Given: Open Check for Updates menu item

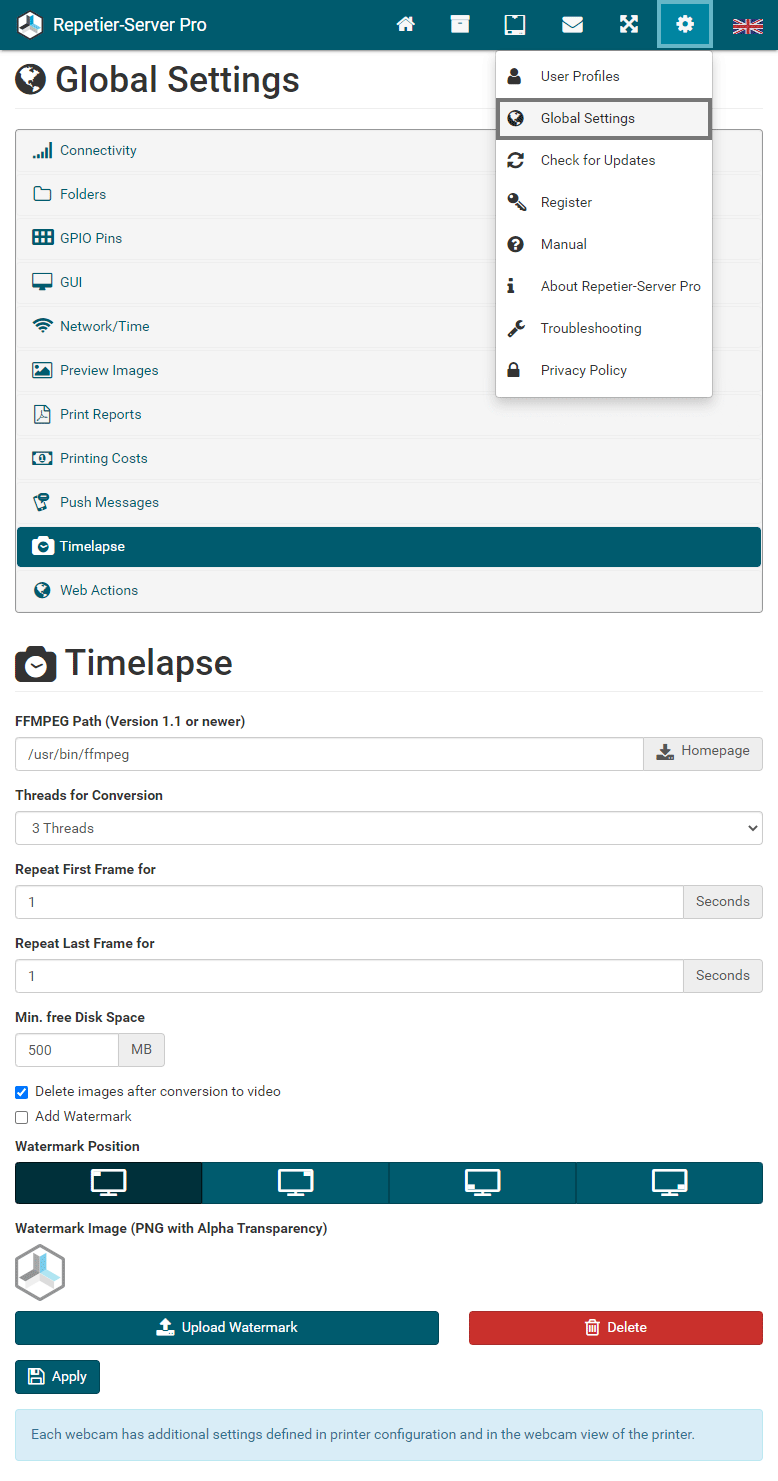Looking at the screenshot, I should [597, 160].
